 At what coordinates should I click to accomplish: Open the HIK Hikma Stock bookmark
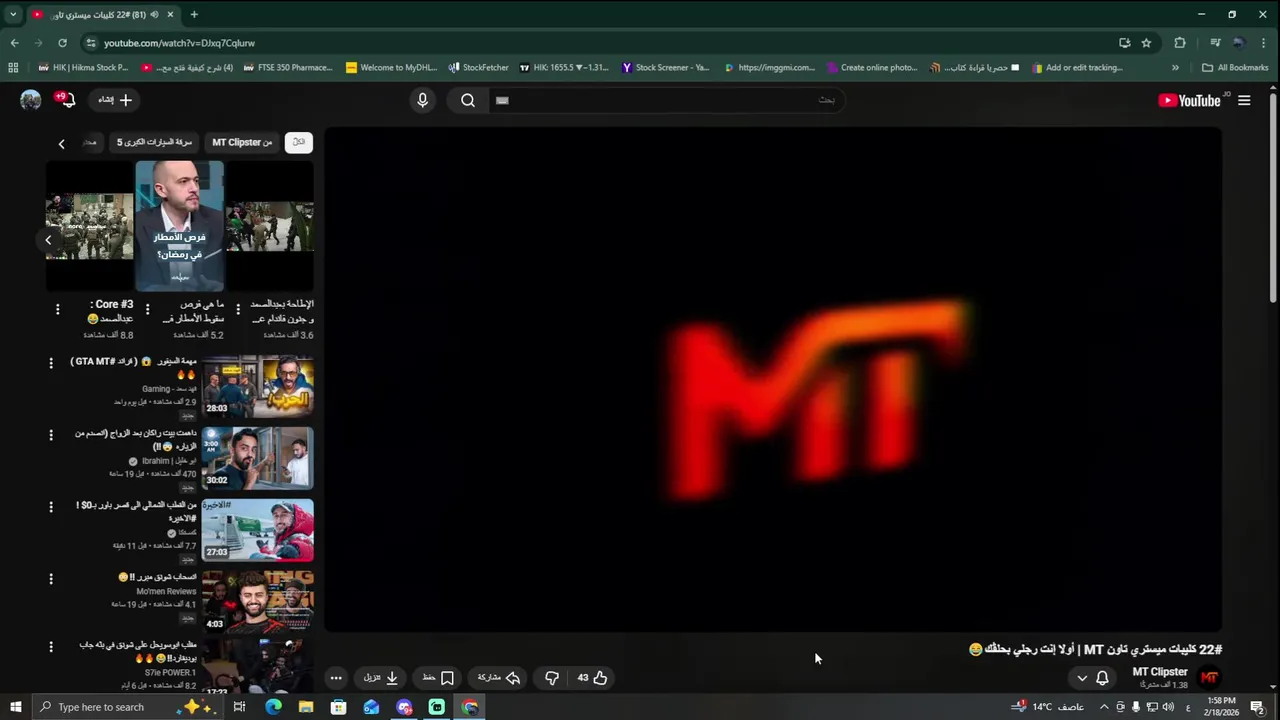tap(82, 68)
